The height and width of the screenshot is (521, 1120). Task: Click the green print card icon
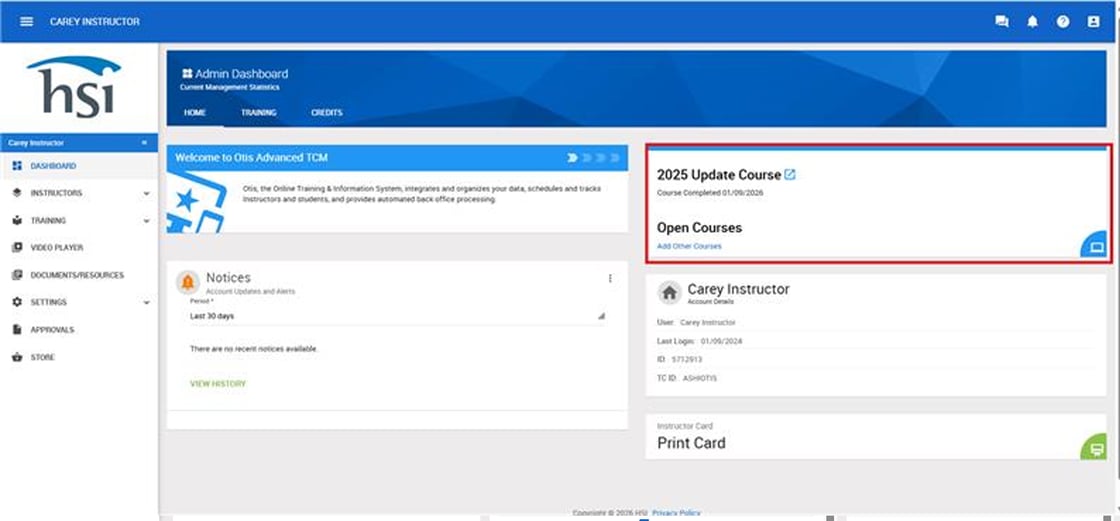(x=1096, y=448)
